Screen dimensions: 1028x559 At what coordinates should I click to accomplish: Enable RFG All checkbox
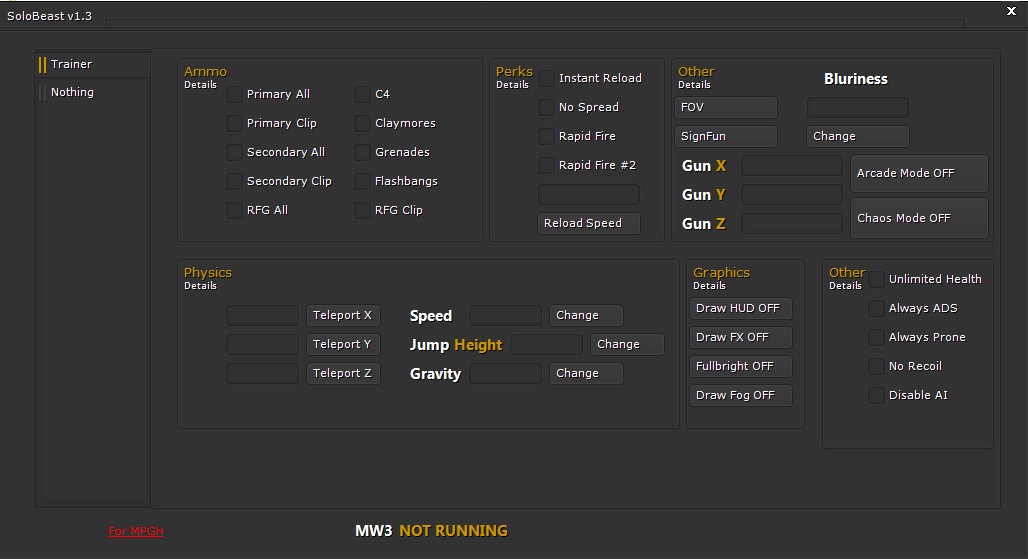click(x=234, y=210)
